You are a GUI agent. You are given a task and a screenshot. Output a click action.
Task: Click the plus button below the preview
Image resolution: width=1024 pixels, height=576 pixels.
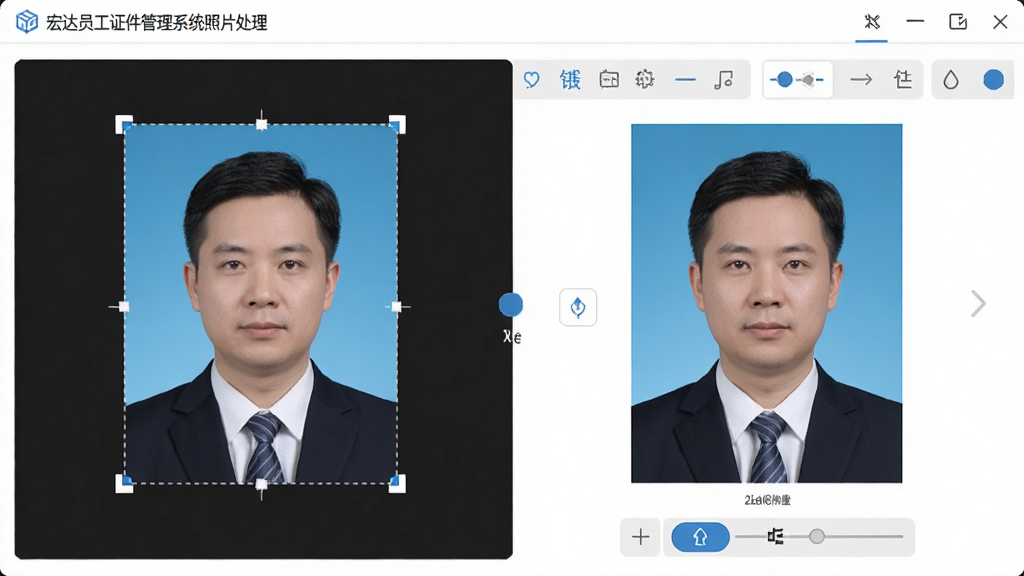(641, 537)
